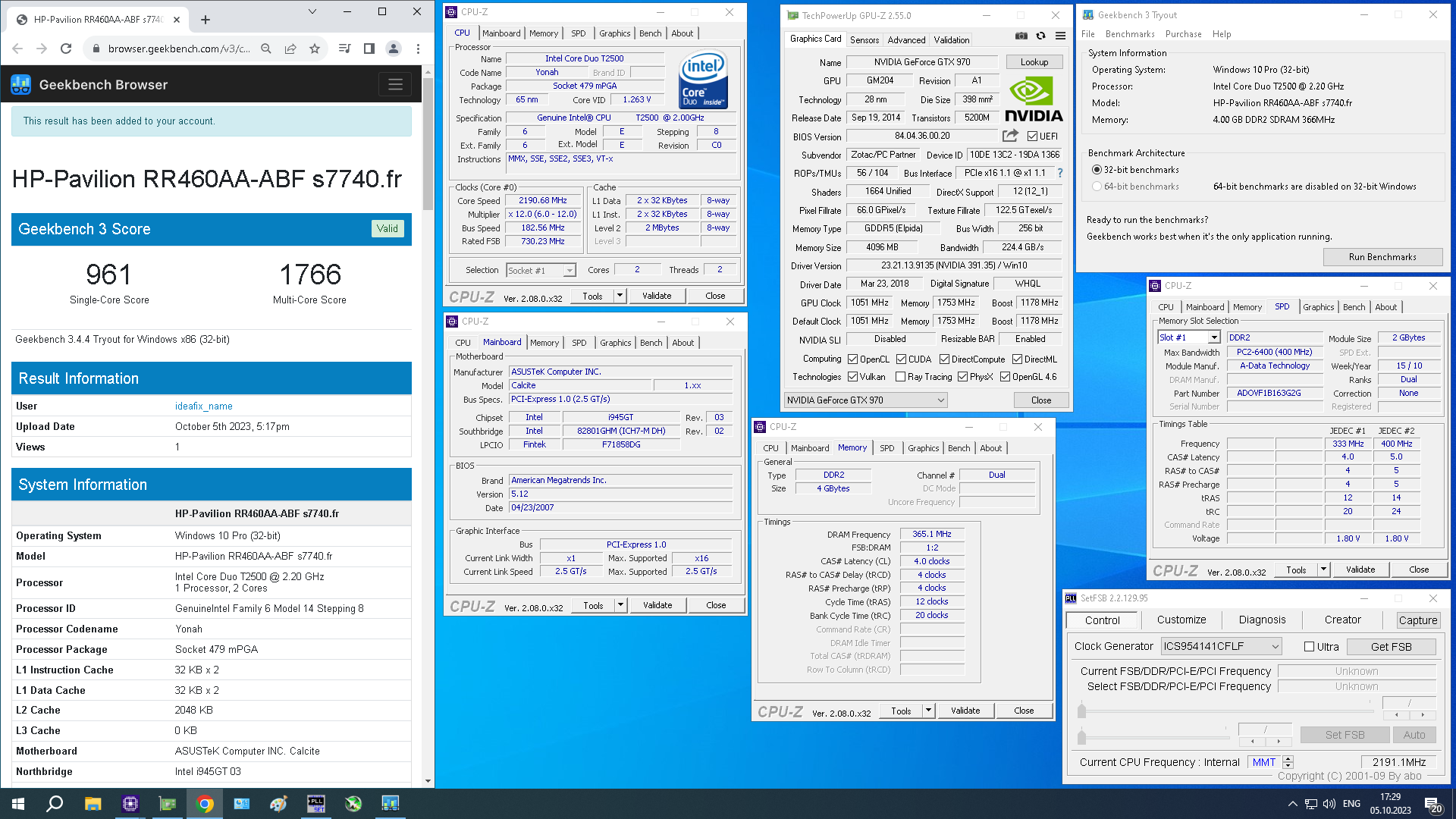The height and width of the screenshot is (819, 1456).
Task: Click the BIOS export arrow icon in GPU-Z
Action: click(1010, 136)
